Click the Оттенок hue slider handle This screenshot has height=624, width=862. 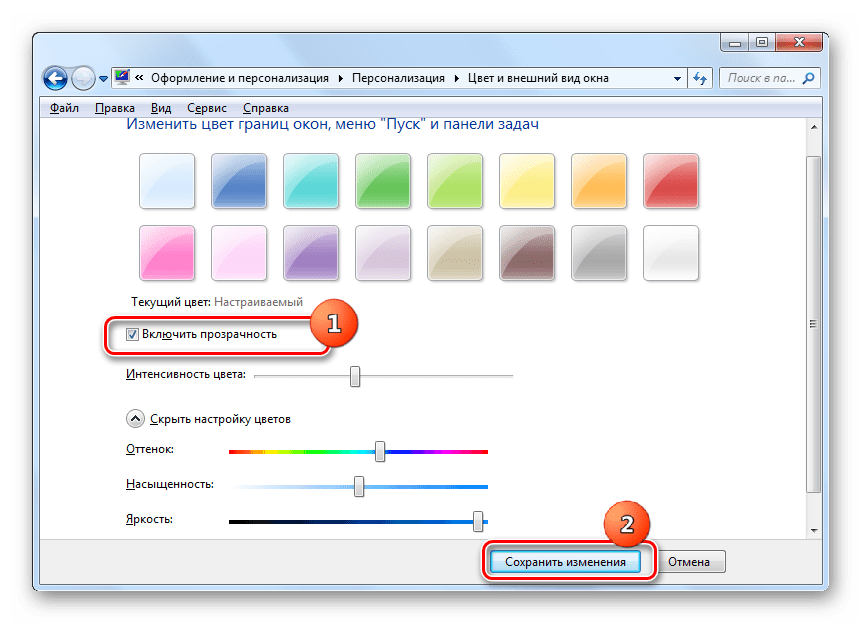[x=380, y=451]
